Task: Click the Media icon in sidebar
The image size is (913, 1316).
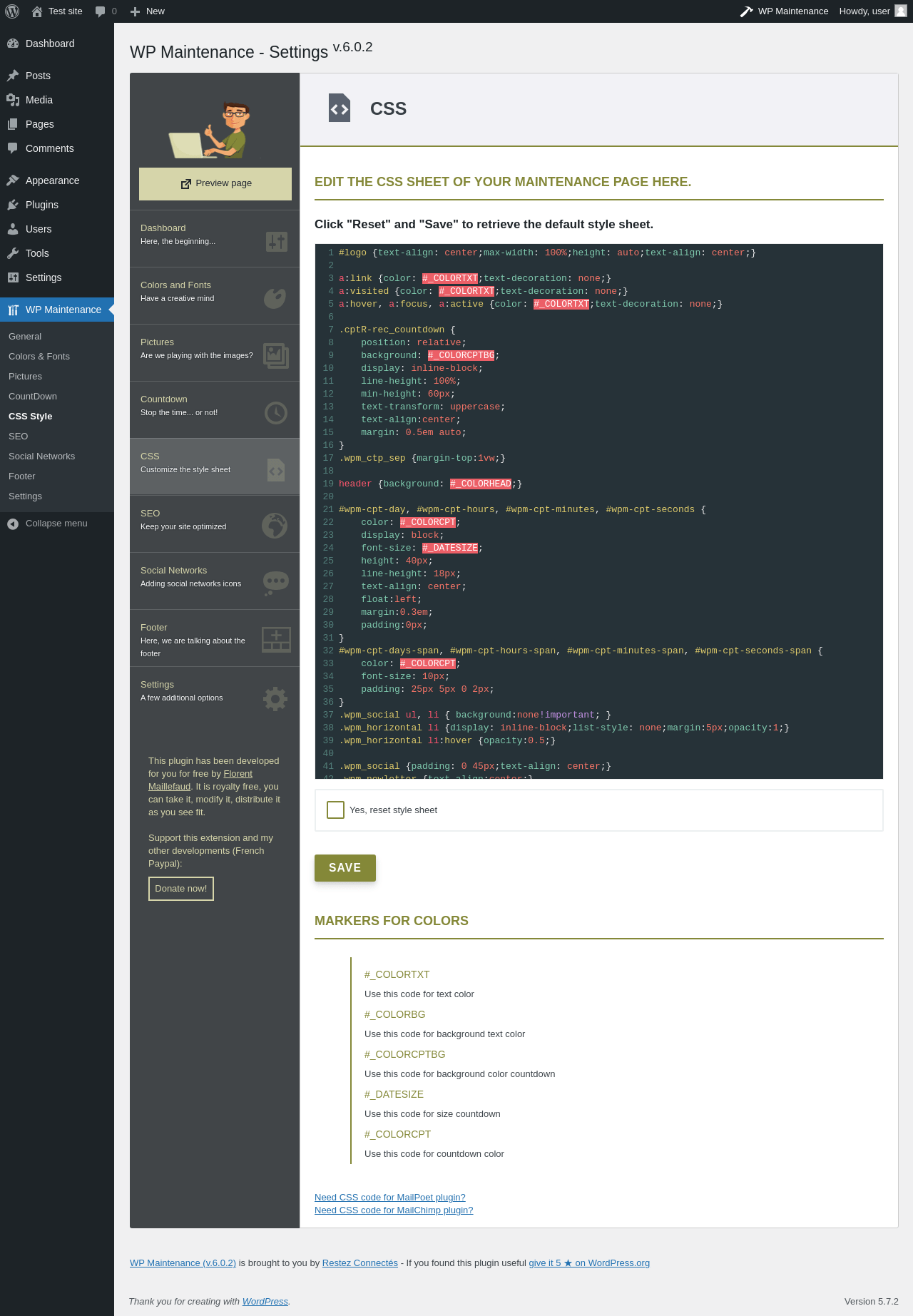Action: (13, 100)
